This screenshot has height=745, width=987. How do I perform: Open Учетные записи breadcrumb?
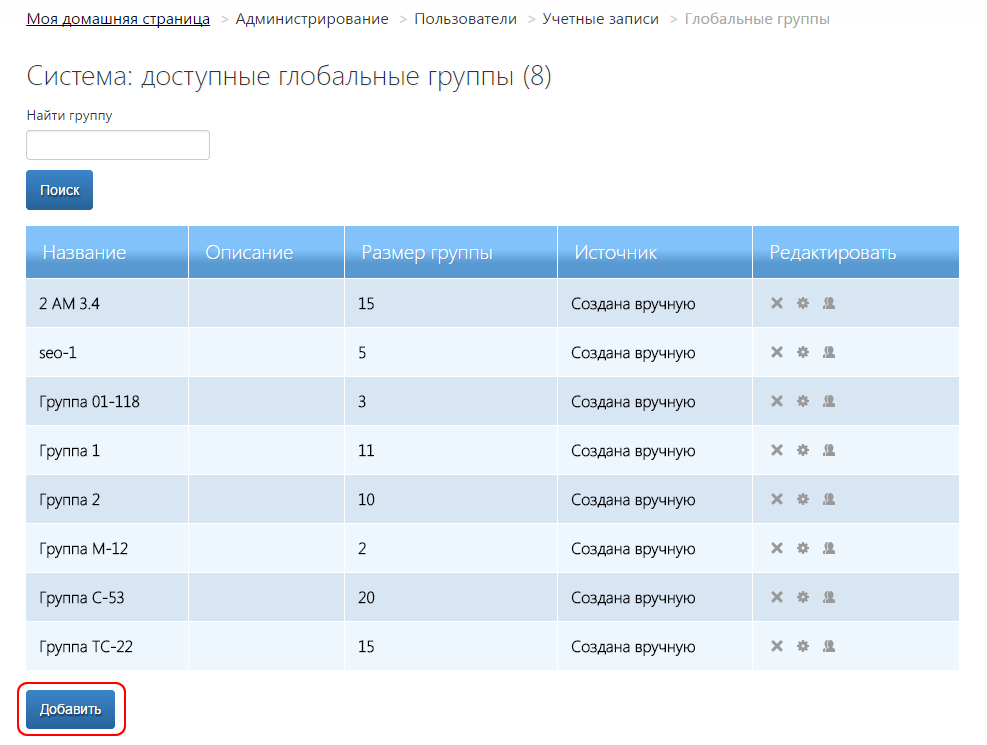(600, 19)
